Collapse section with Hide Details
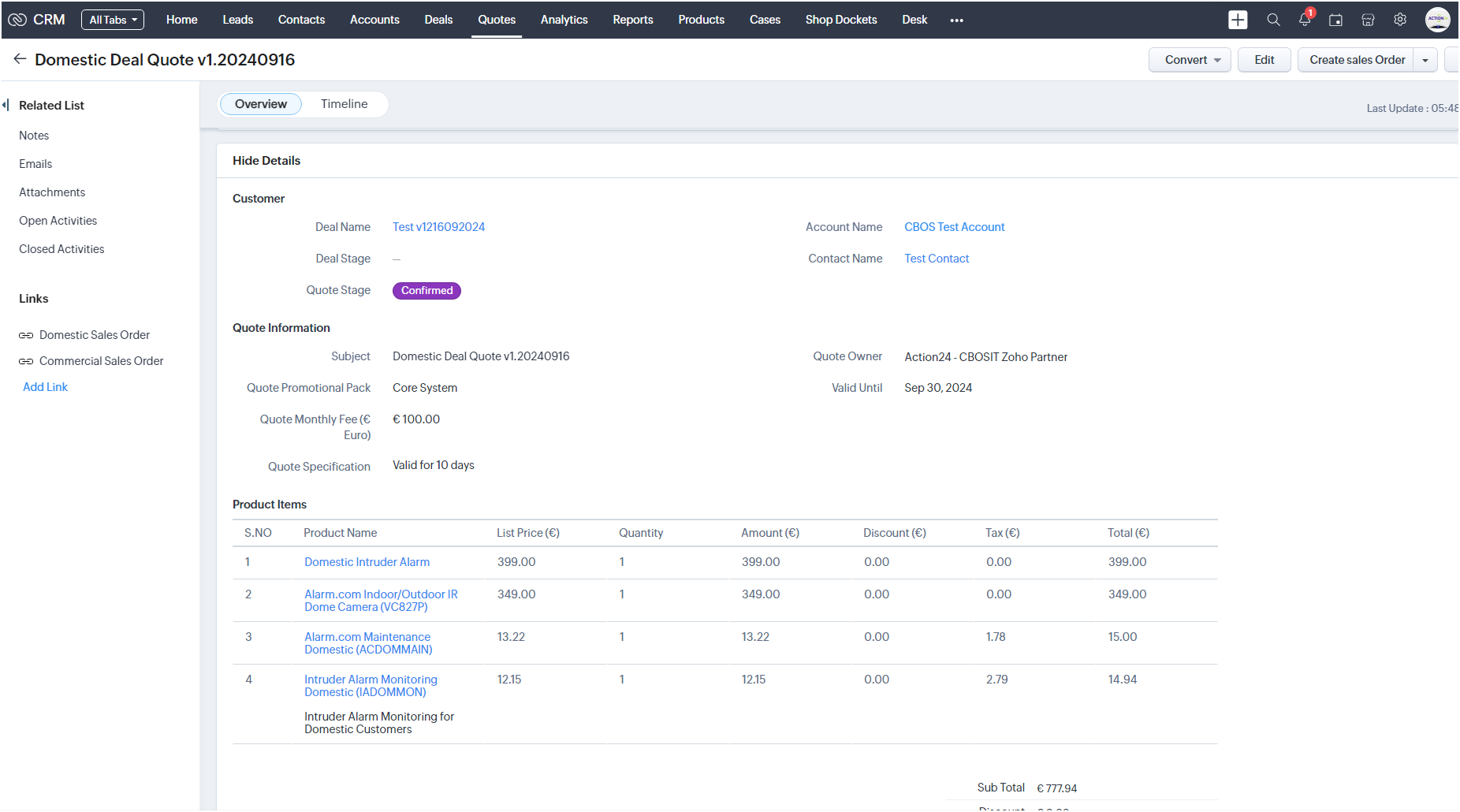The width and height of the screenshot is (1460, 812). pos(266,161)
